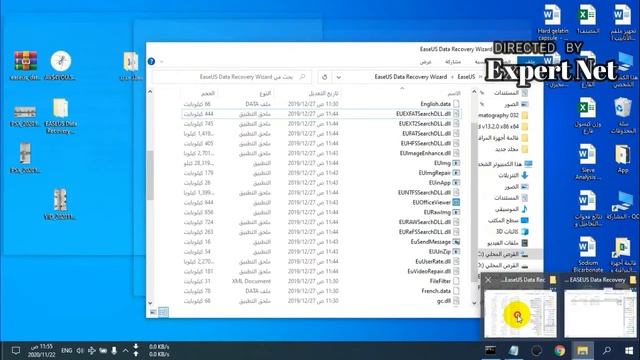Click the navigation pane scroll up arrow
640x360 pixels.
point(474,92)
